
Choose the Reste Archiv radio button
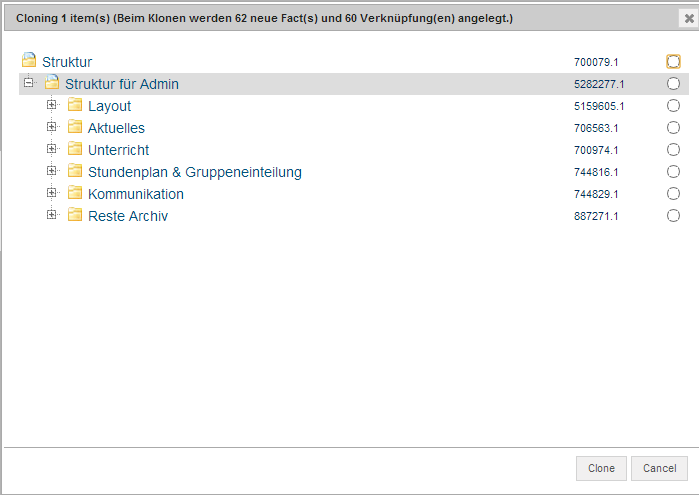673,216
